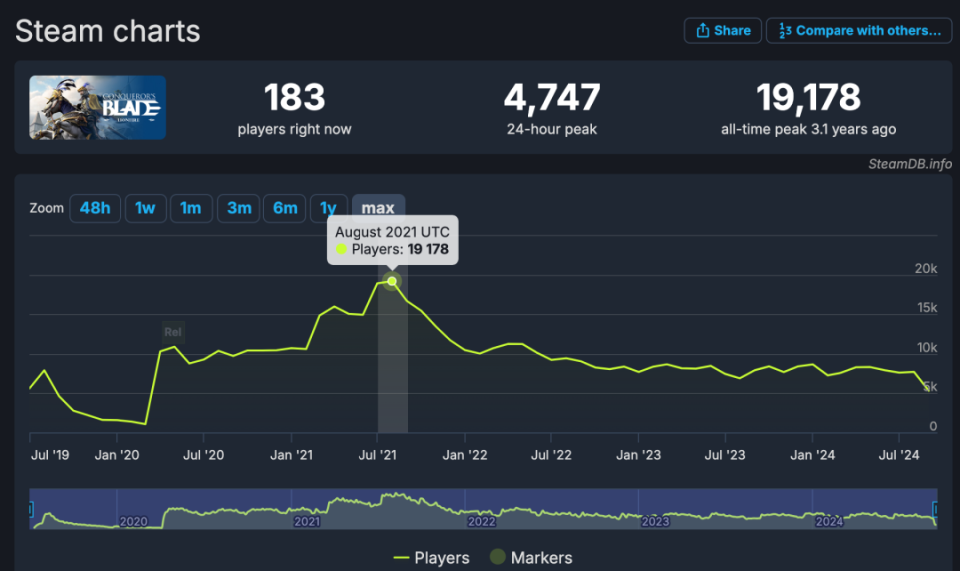960x571 pixels.
Task: Click the Jul '20 axis label
Action: [x=203, y=455]
